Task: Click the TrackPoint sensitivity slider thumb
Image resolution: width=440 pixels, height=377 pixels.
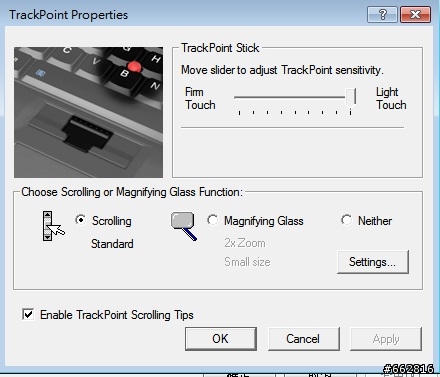Action: coord(350,98)
